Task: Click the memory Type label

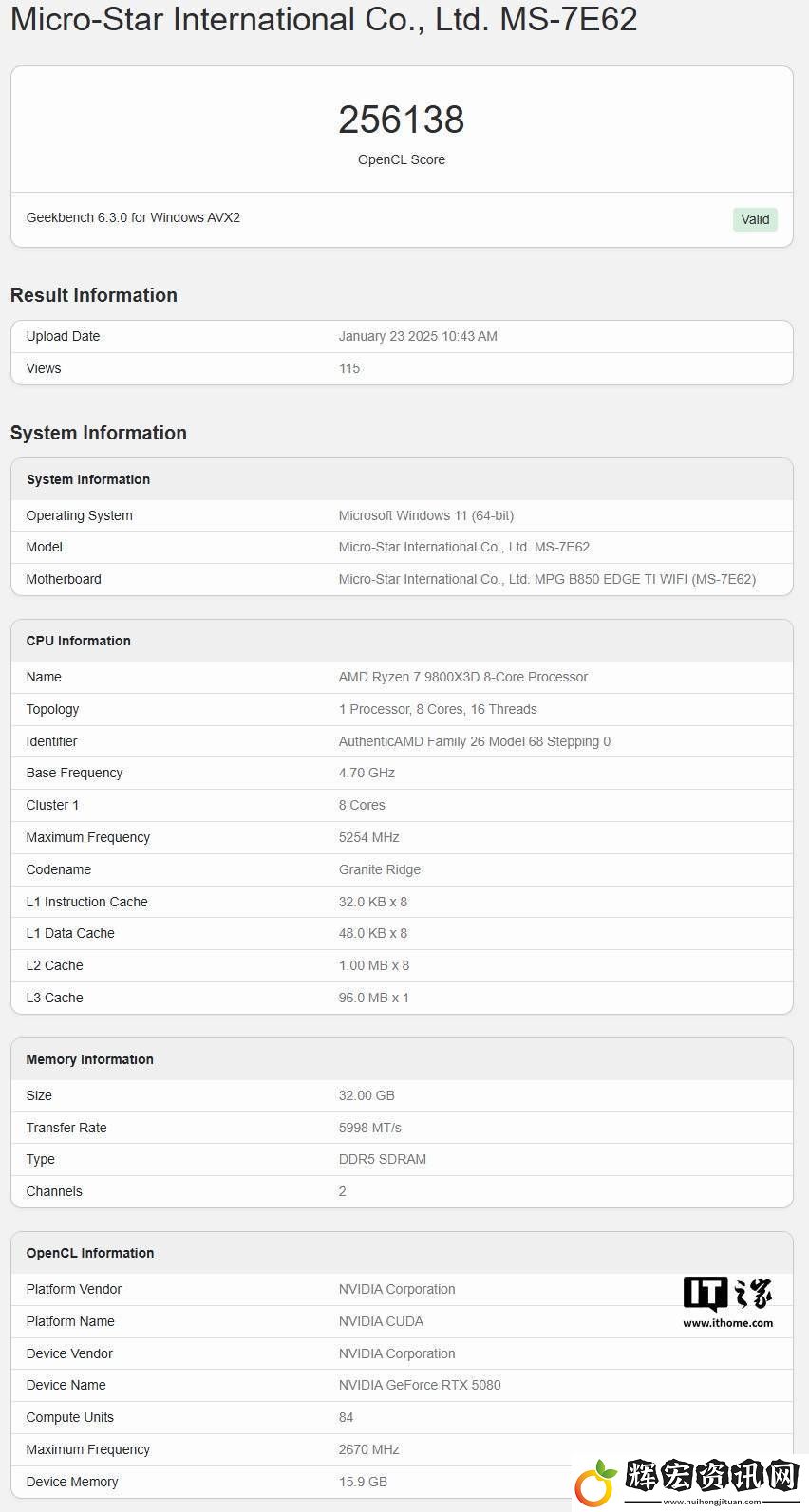Action: pyautogui.click(x=41, y=1159)
